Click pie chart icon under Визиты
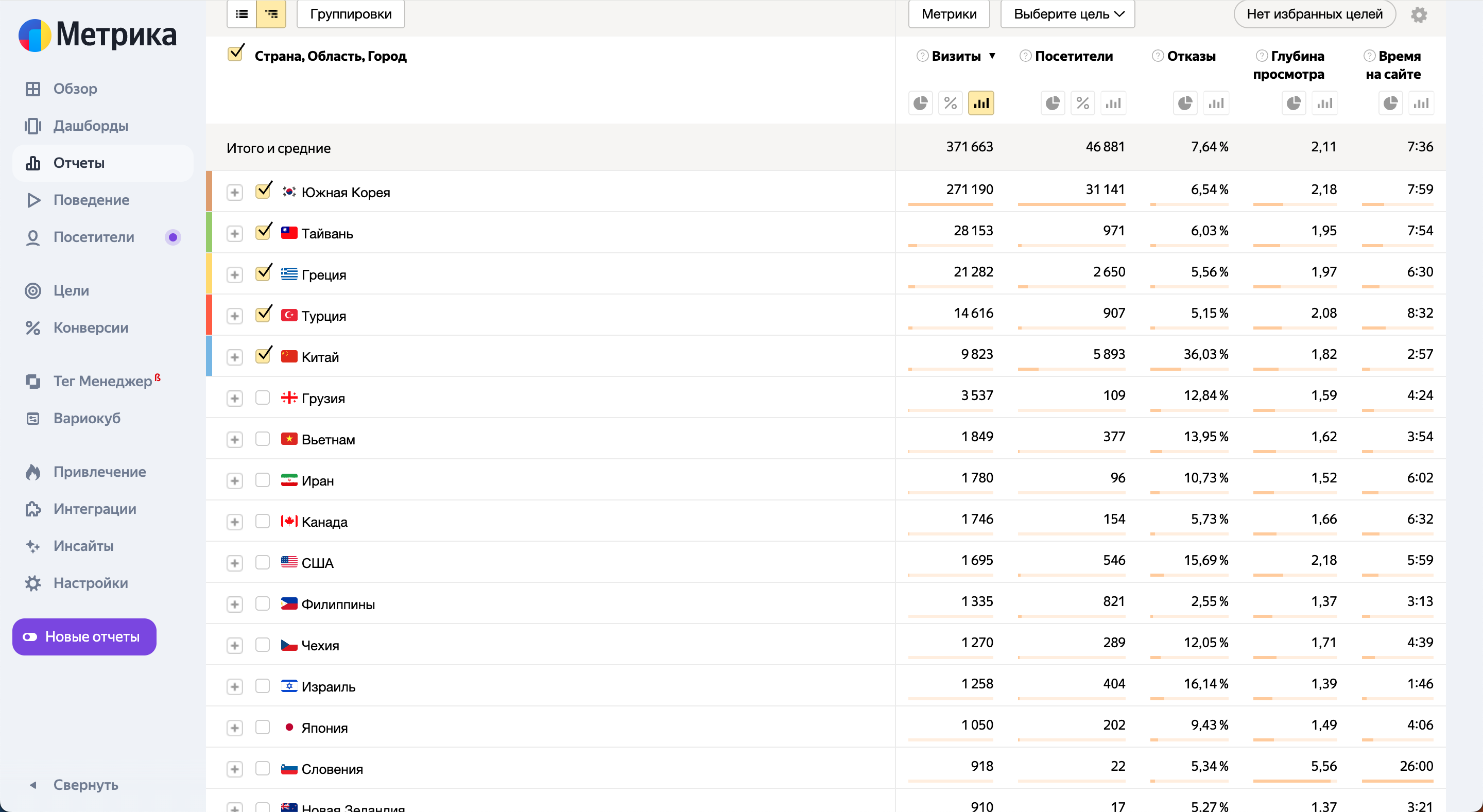This screenshot has height=812, width=1483. [x=920, y=103]
